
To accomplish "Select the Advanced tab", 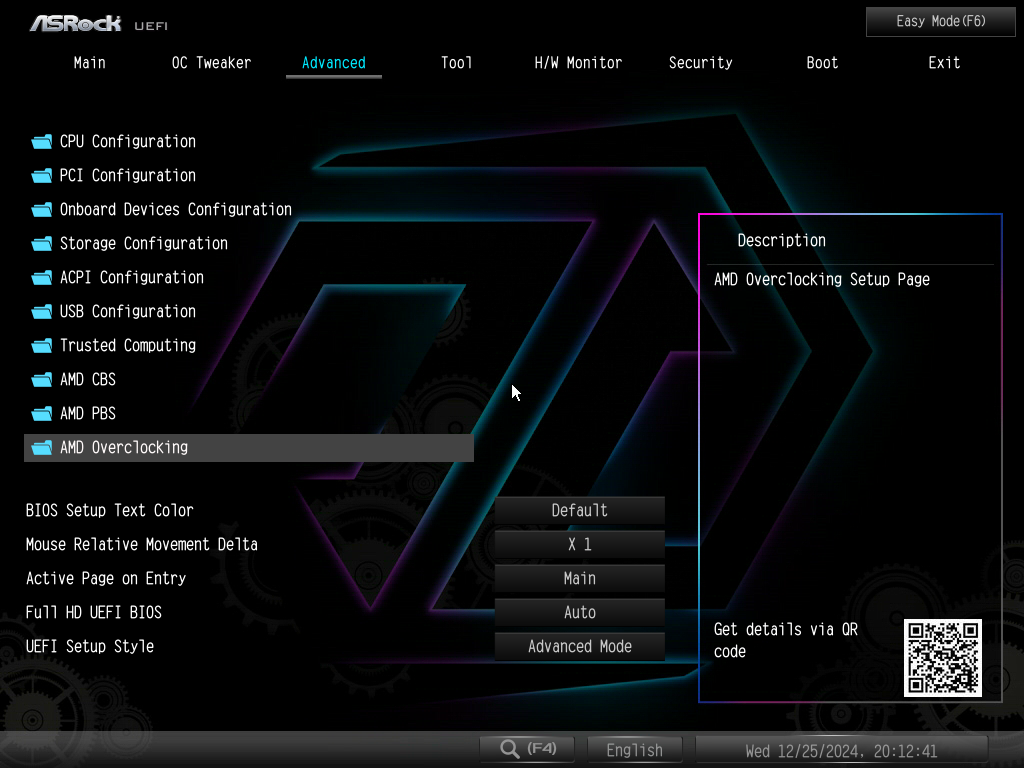I will [334, 63].
